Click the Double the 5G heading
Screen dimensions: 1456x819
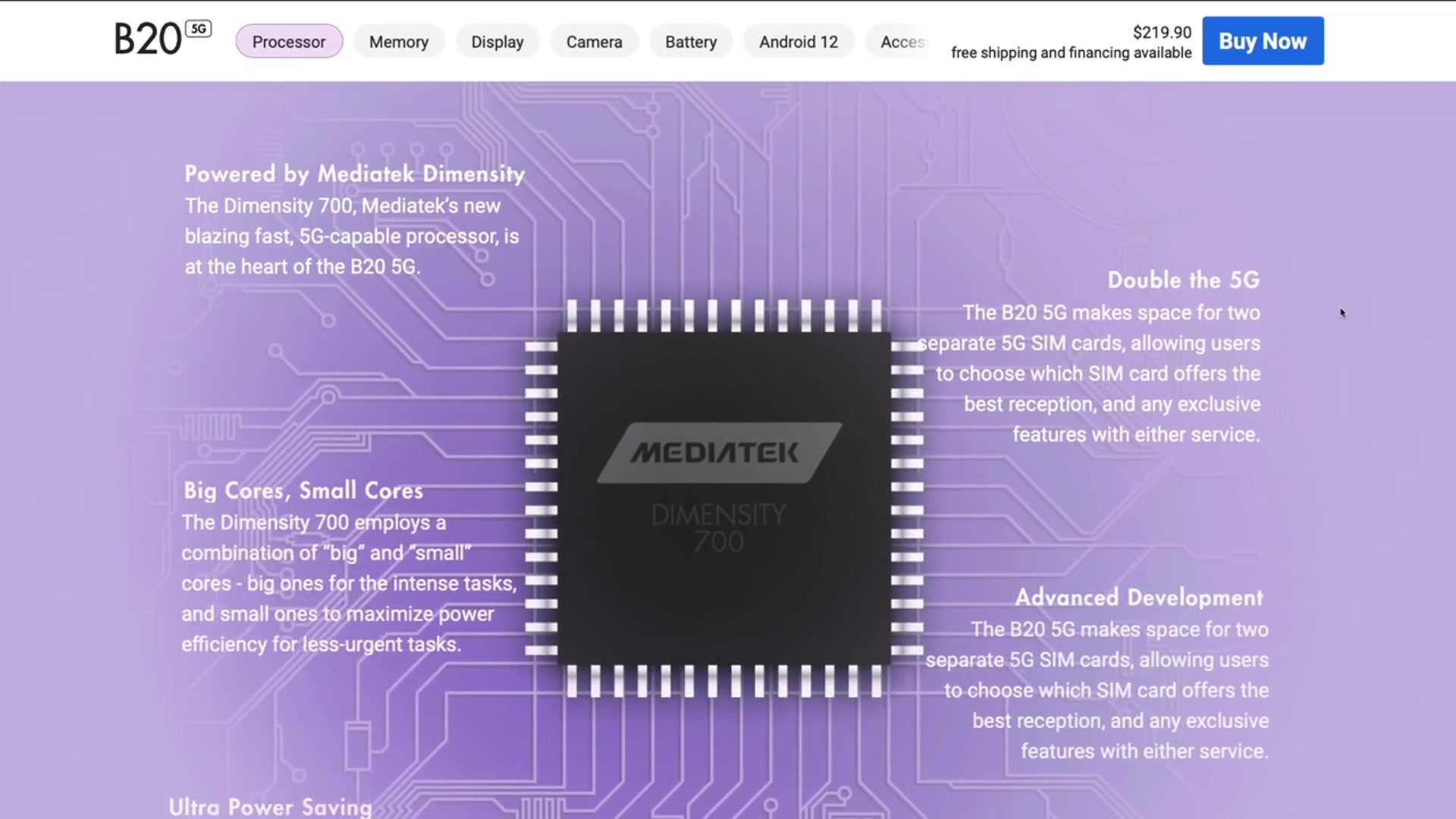(1184, 280)
